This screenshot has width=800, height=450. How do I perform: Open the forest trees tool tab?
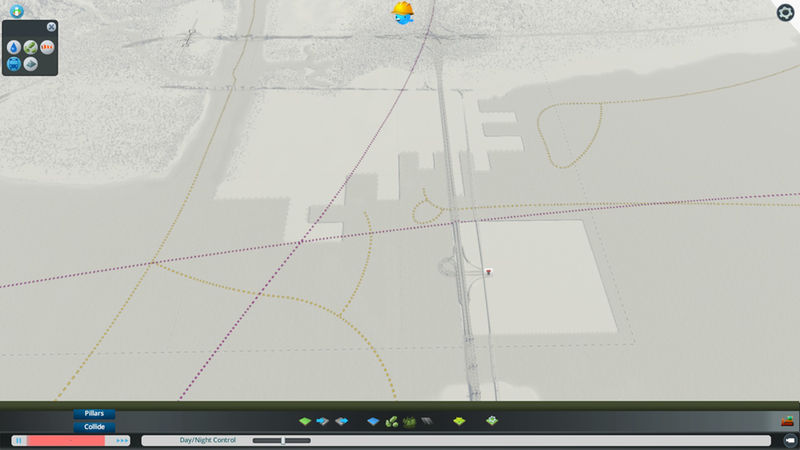tap(409, 422)
